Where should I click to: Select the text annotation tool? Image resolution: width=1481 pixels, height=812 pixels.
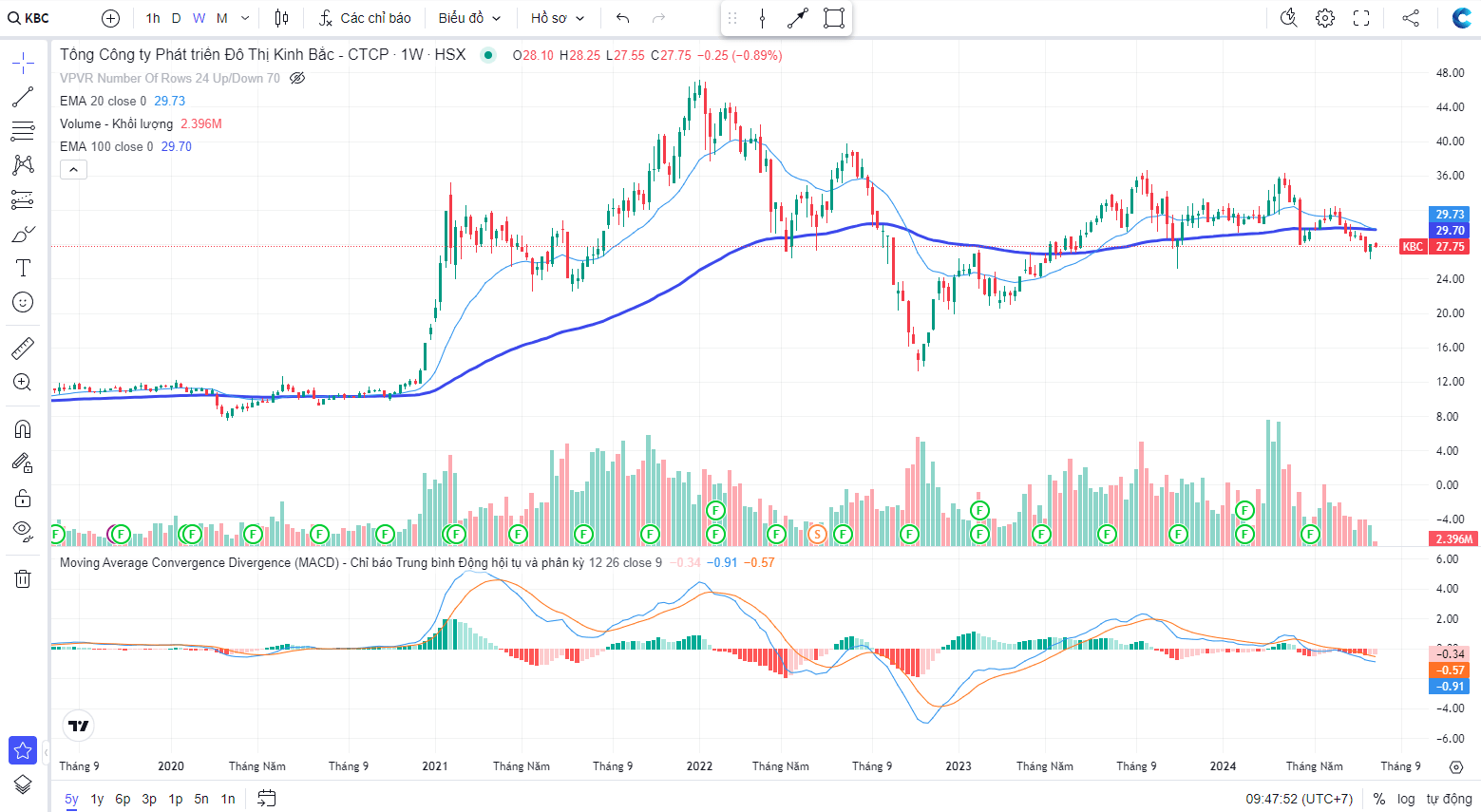click(23, 268)
